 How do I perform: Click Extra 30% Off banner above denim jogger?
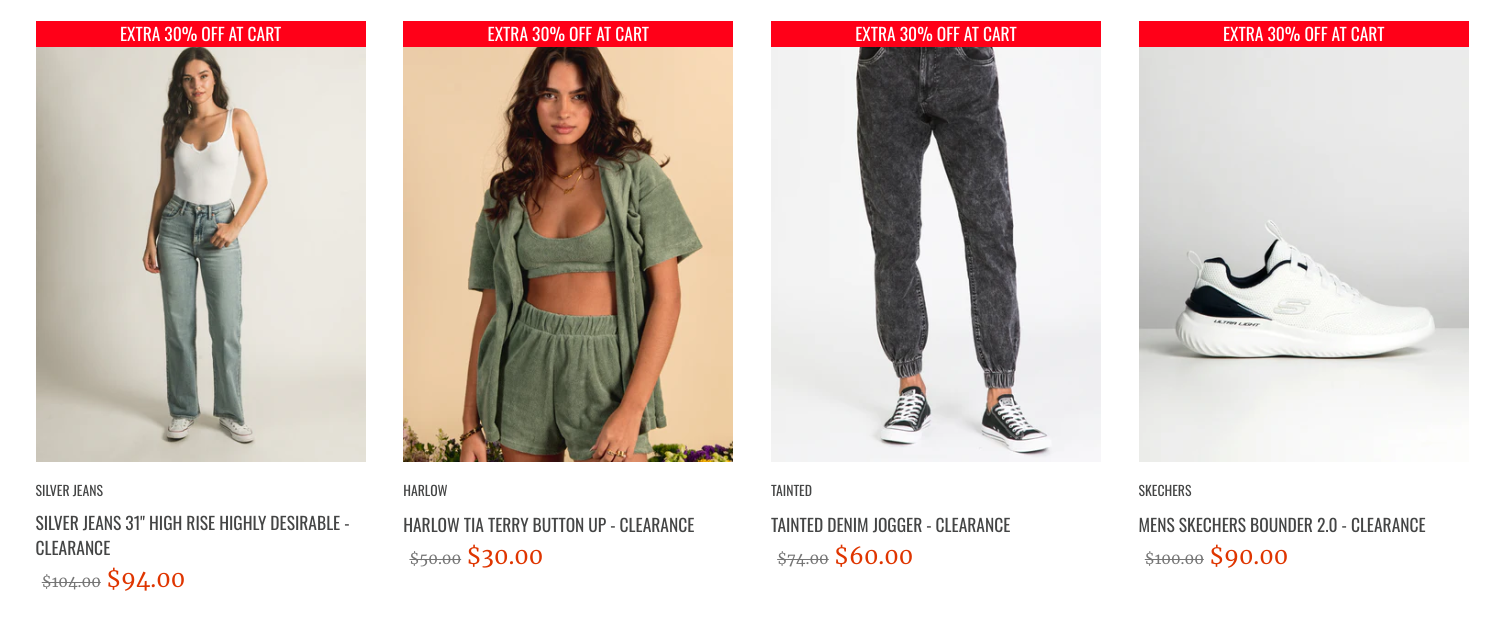pos(936,34)
